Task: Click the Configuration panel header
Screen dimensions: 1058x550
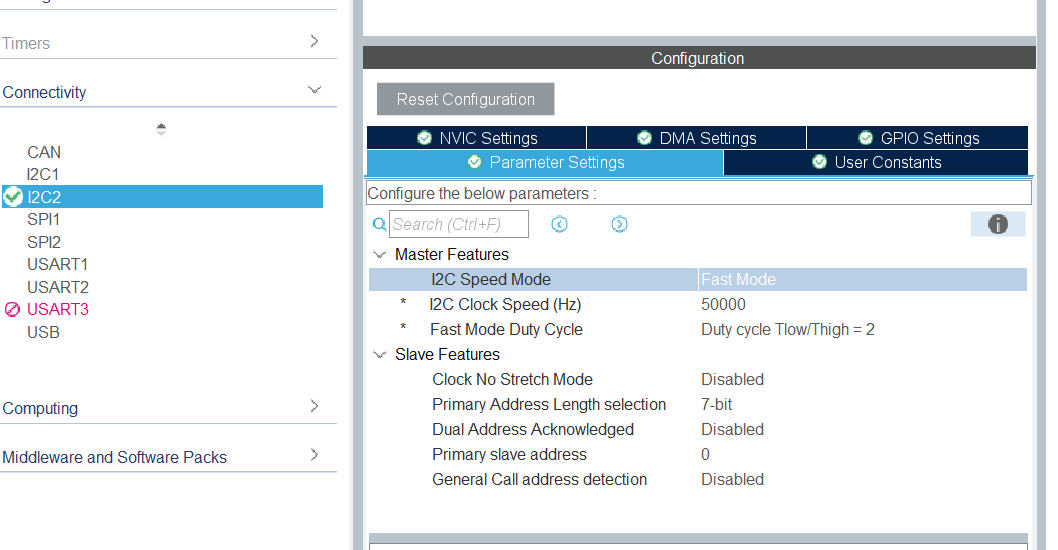Action: click(x=698, y=58)
